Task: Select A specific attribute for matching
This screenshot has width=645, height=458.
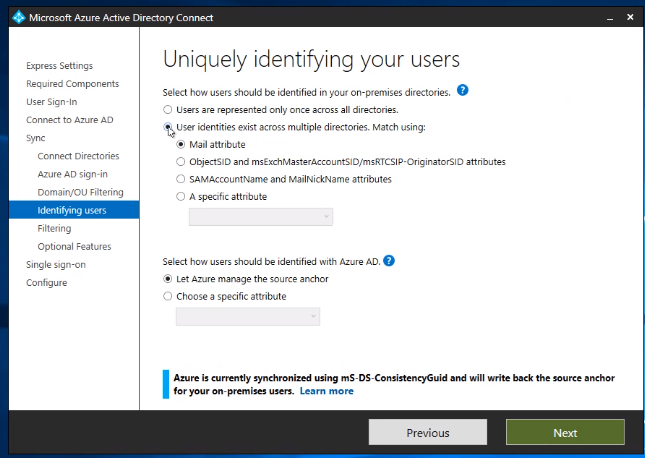Action: (x=181, y=196)
